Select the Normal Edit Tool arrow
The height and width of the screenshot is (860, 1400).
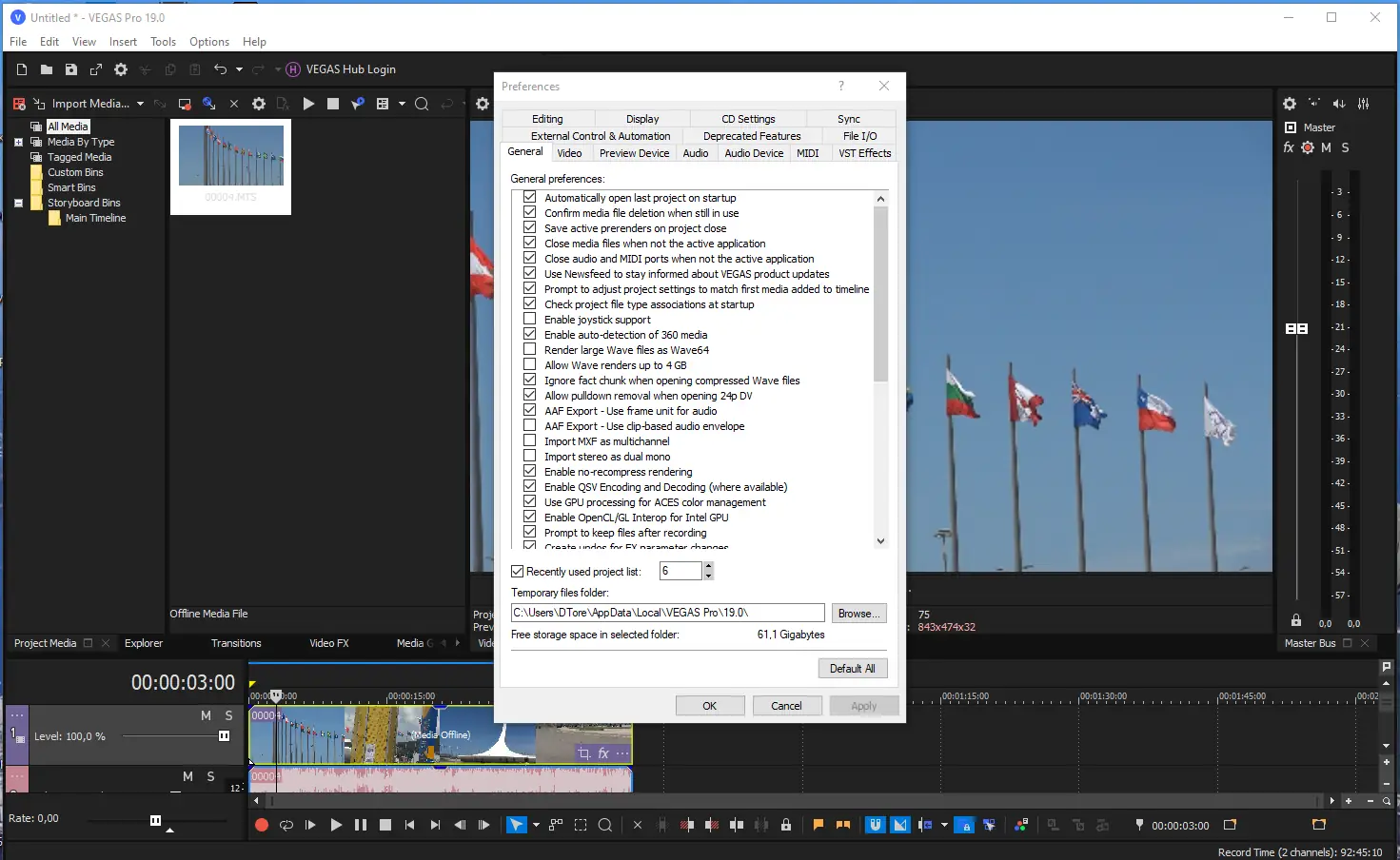click(x=517, y=826)
